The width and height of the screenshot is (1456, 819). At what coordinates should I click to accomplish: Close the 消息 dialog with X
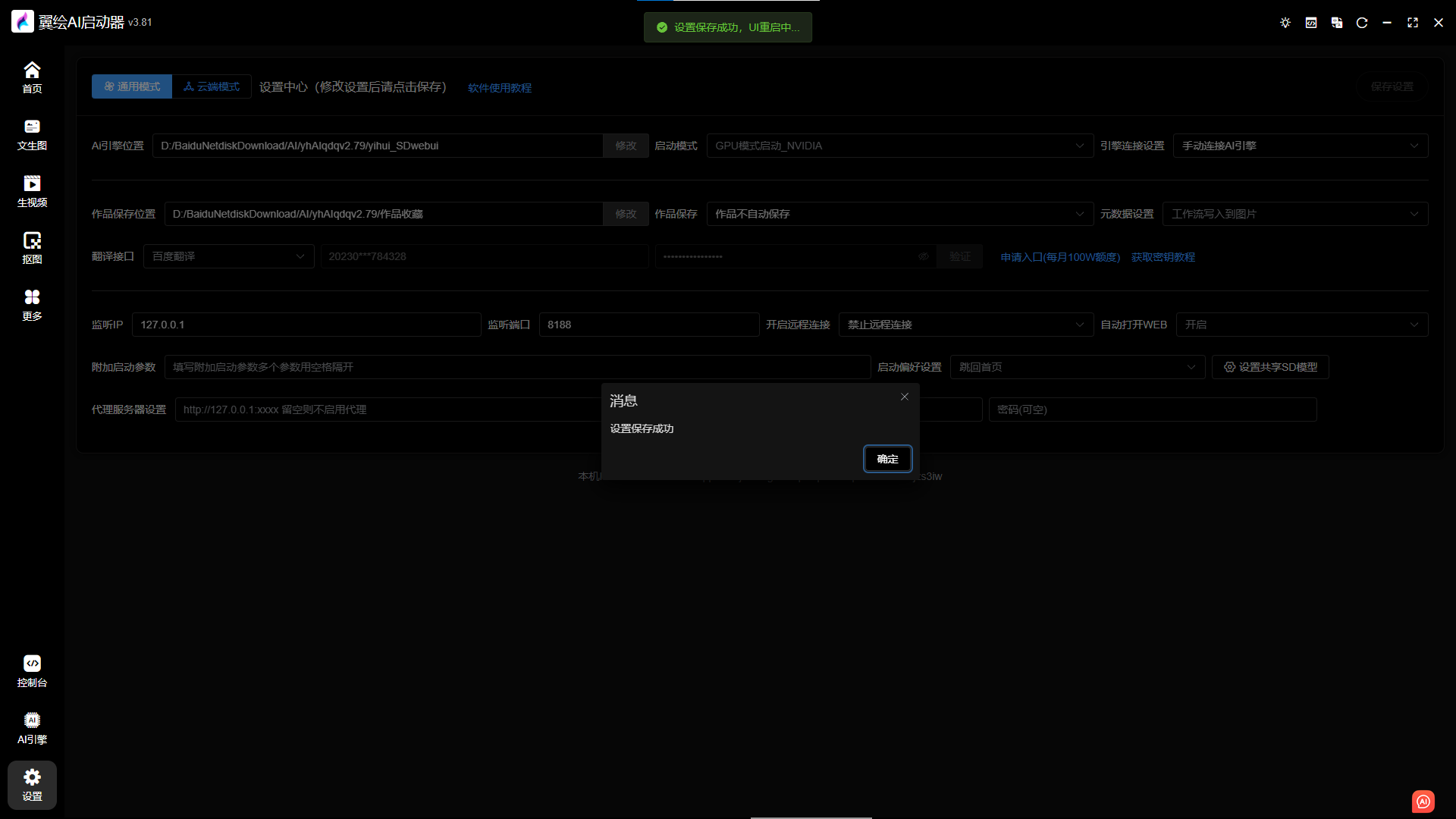(x=905, y=397)
